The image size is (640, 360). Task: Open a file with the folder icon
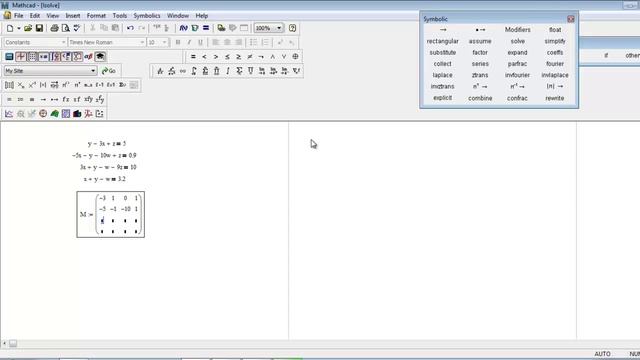click(x=28, y=28)
